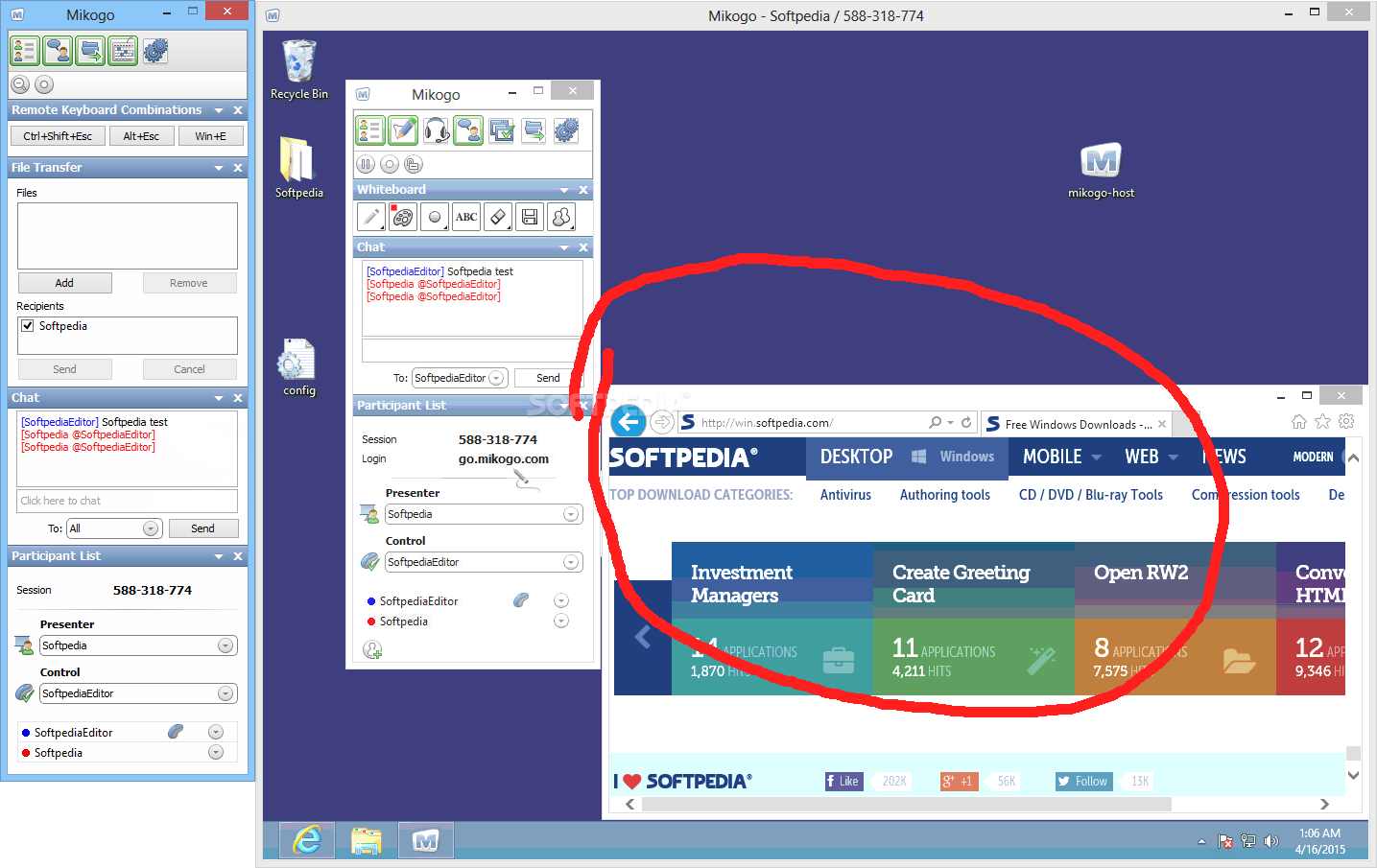Image resolution: width=1377 pixels, height=868 pixels.
Task: Expand remote Control dropdown
Action: coord(571,562)
